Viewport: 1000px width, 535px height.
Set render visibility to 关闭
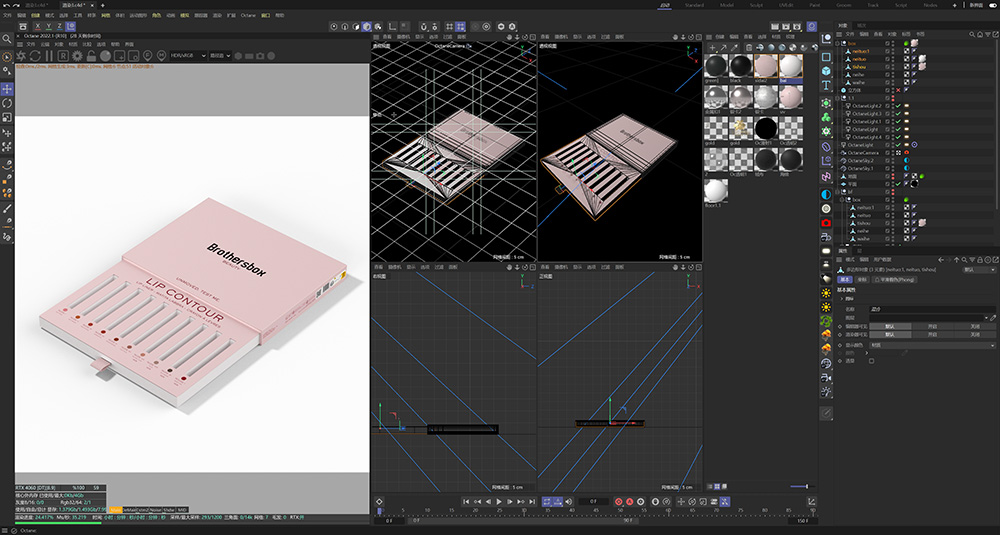tap(974, 334)
